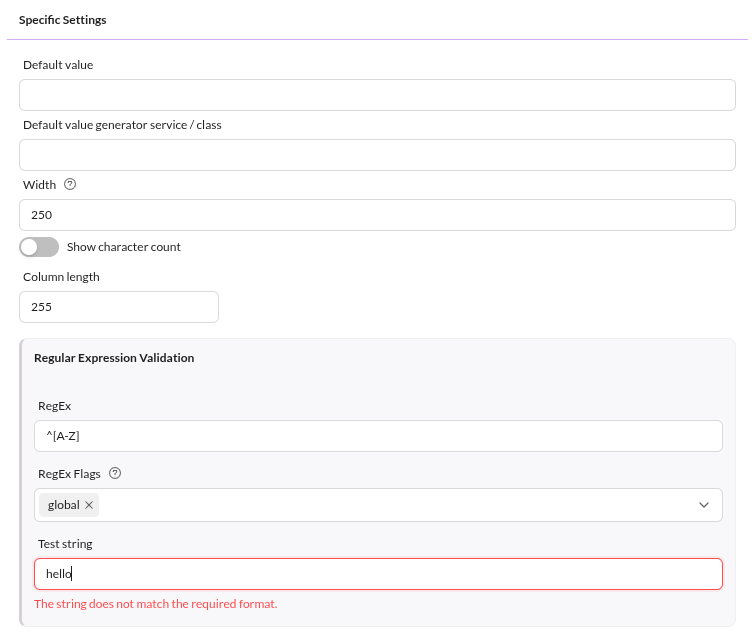Image resolution: width=754 pixels, height=634 pixels.
Task: Click the Width help question-mark icon
Action: (x=70, y=184)
